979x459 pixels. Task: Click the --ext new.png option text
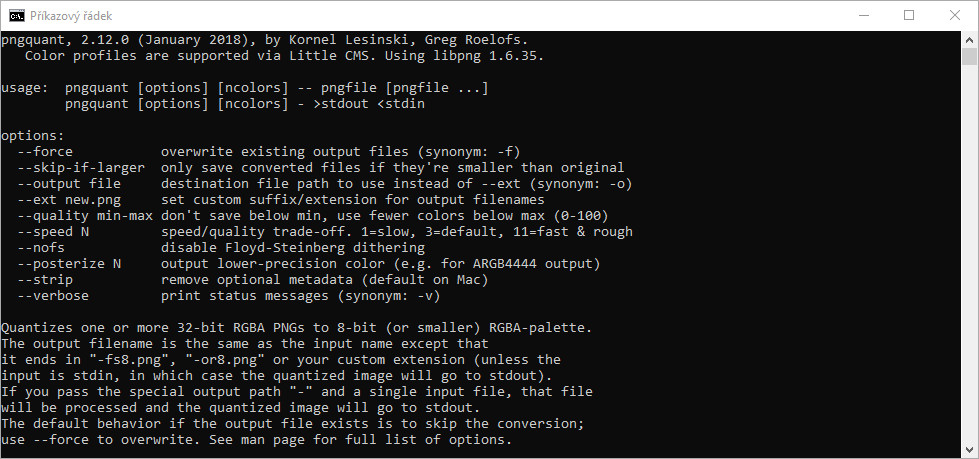tap(69, 200)
